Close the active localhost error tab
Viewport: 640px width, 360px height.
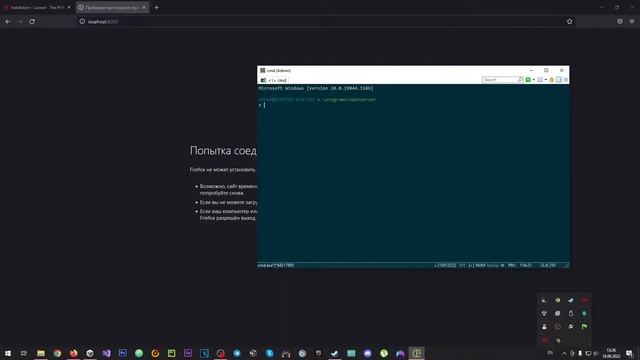point(144,7)
